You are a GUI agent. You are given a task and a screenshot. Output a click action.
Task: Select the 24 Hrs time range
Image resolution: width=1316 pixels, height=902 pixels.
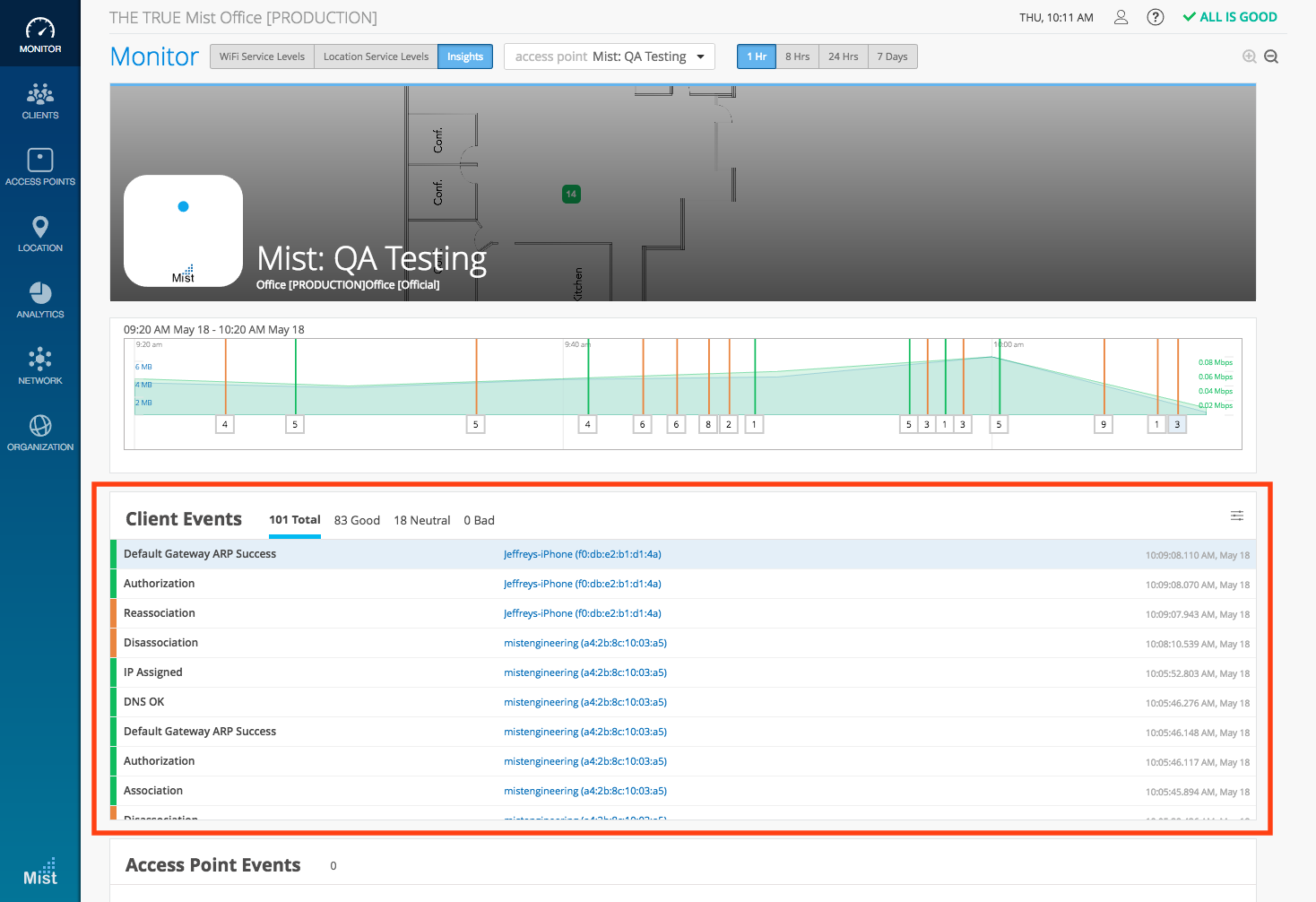tap(843, 56)
